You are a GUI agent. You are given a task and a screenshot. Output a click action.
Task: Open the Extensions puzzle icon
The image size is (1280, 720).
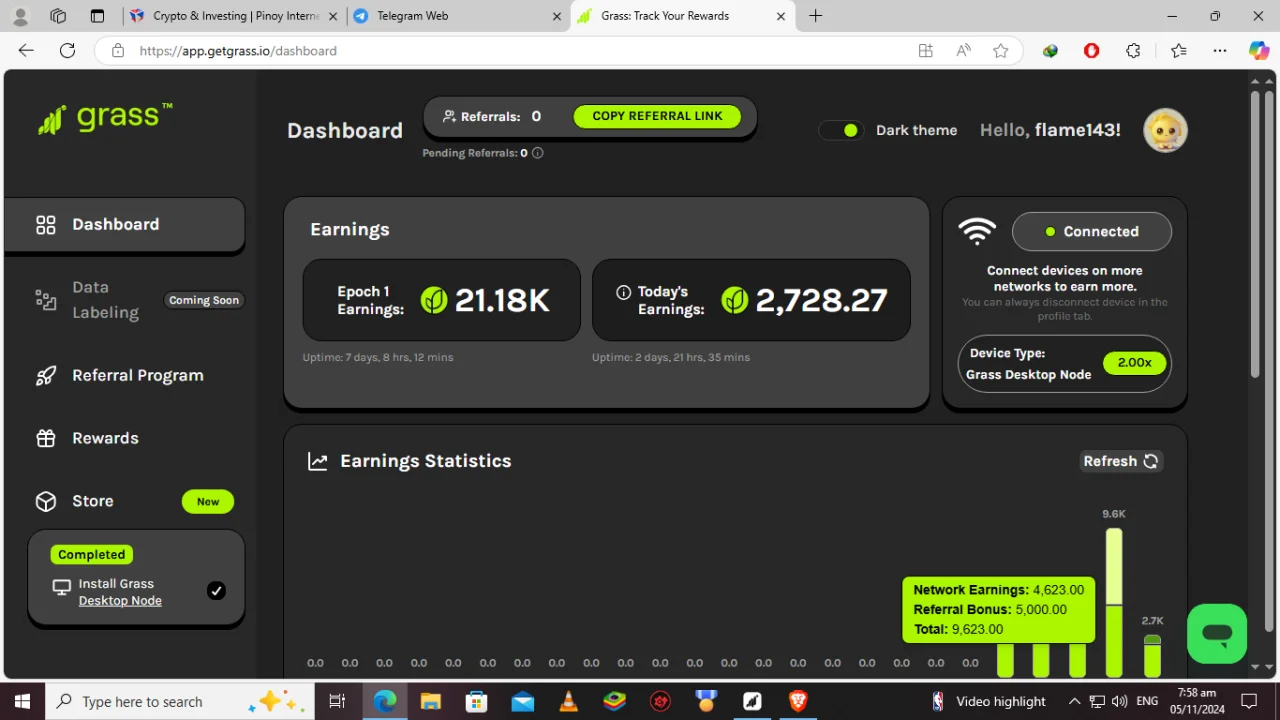pyautogui.click(x=1133, y=51)
